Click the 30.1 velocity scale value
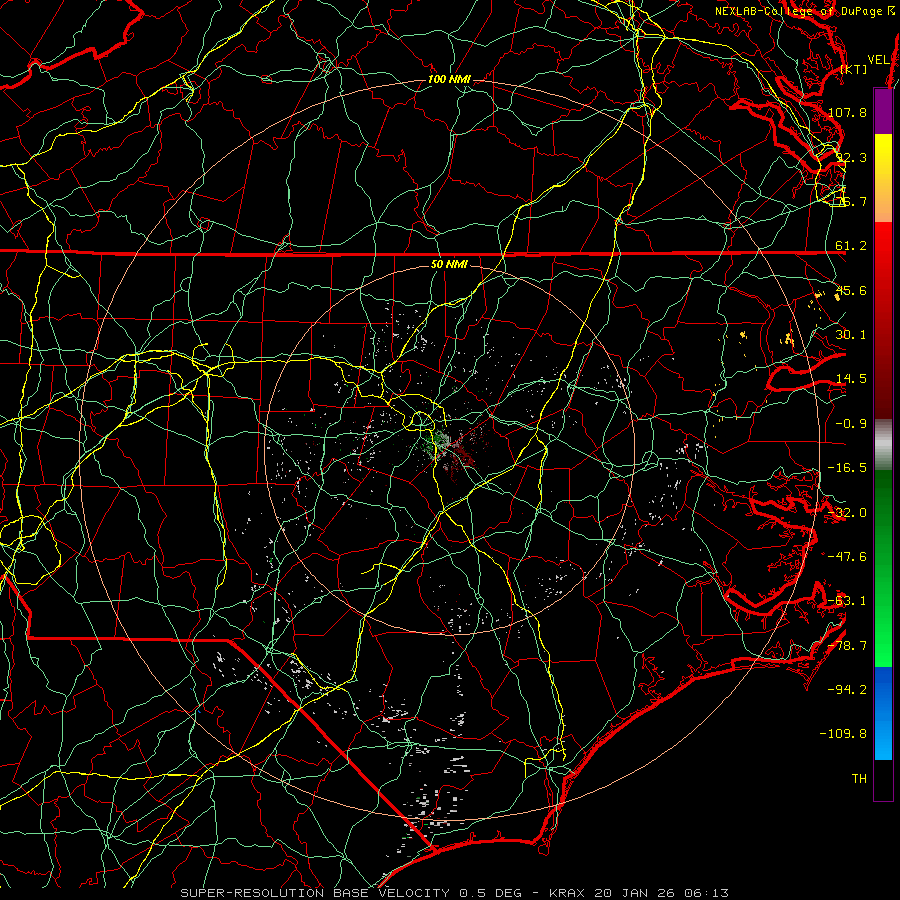The height and width of the screenshot is (900, 900). (x=851, y=335)
